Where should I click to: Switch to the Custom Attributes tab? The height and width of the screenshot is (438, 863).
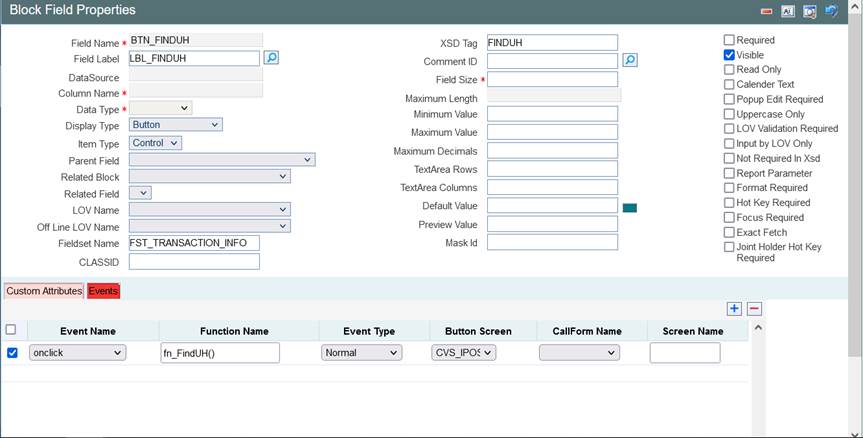pos(44,291)
